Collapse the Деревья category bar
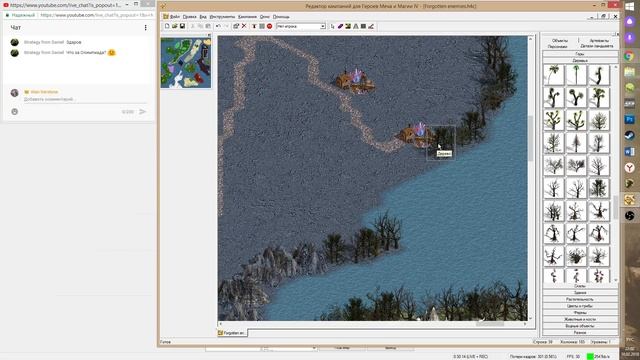 [x=580, y=60]
